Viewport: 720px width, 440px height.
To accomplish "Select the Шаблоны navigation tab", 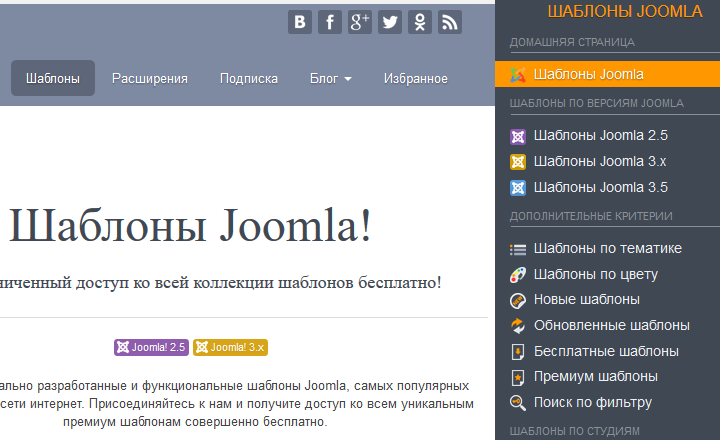I will tap(53, 78).
